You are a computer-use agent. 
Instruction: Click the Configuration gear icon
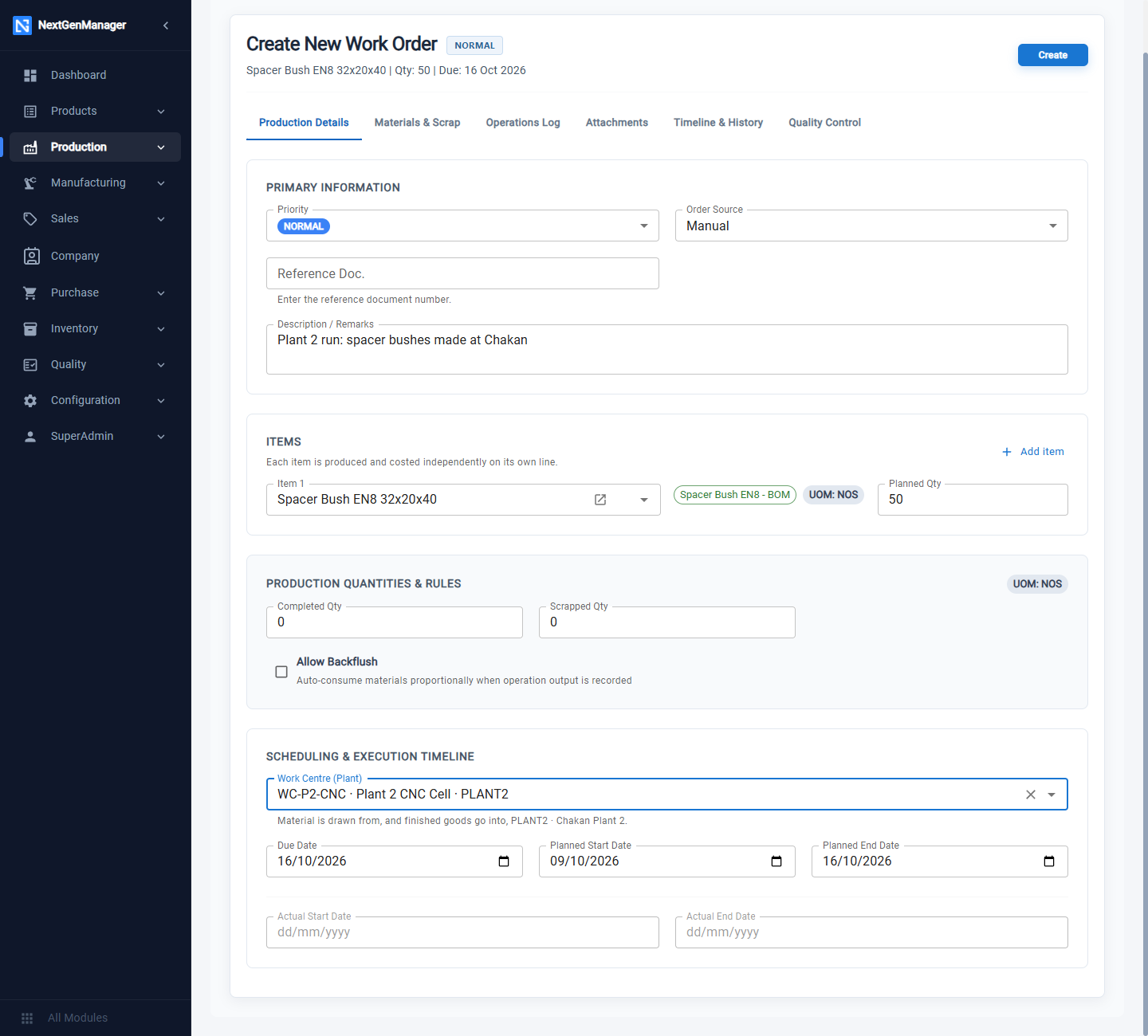(30, 400)
